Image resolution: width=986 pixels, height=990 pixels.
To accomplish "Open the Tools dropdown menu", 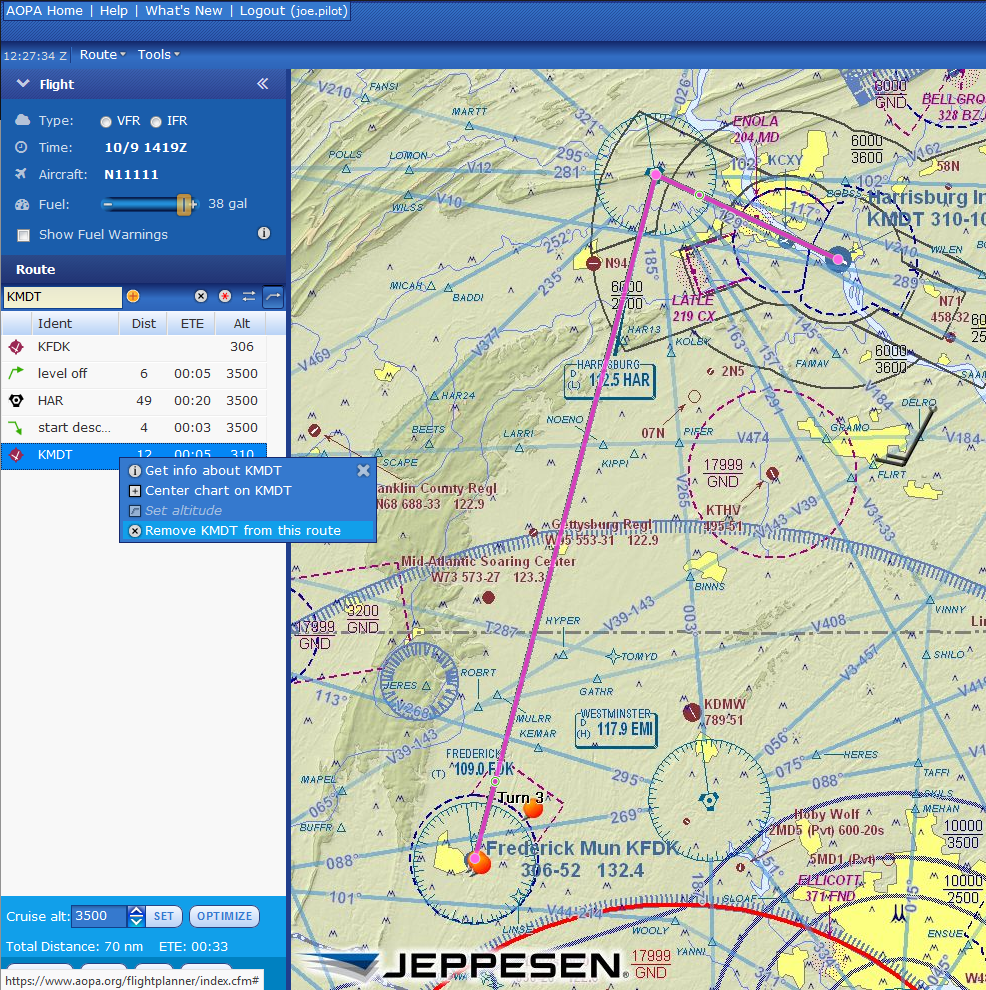I will click(x=158, y=54).
